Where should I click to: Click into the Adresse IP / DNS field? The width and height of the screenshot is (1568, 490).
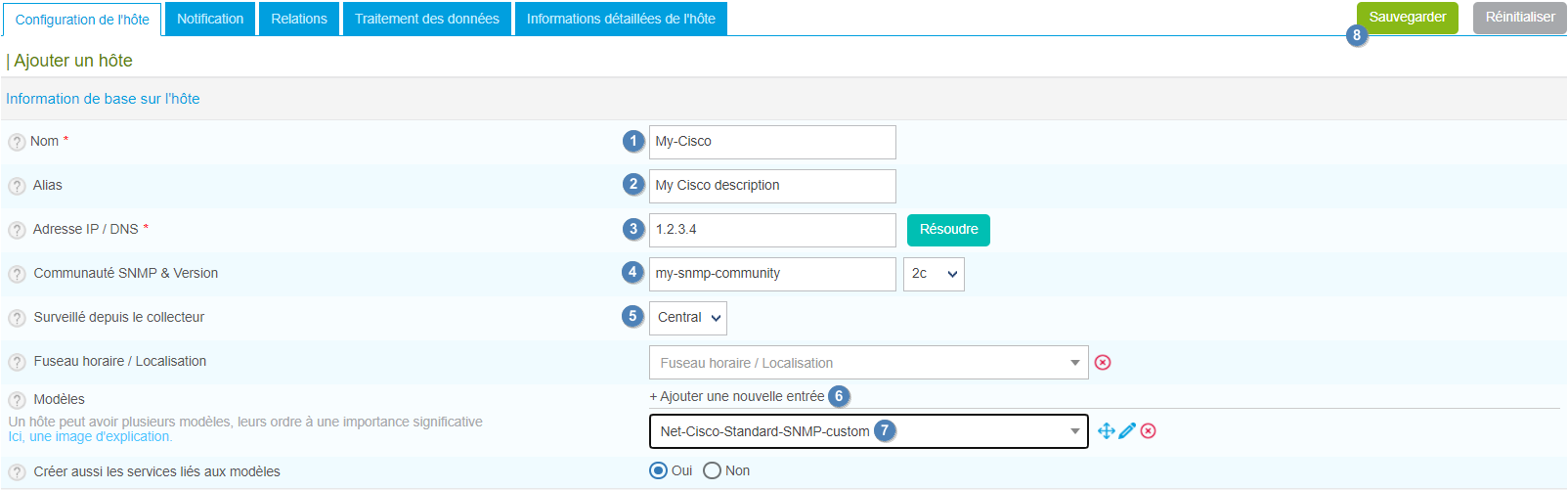(772, 230)
